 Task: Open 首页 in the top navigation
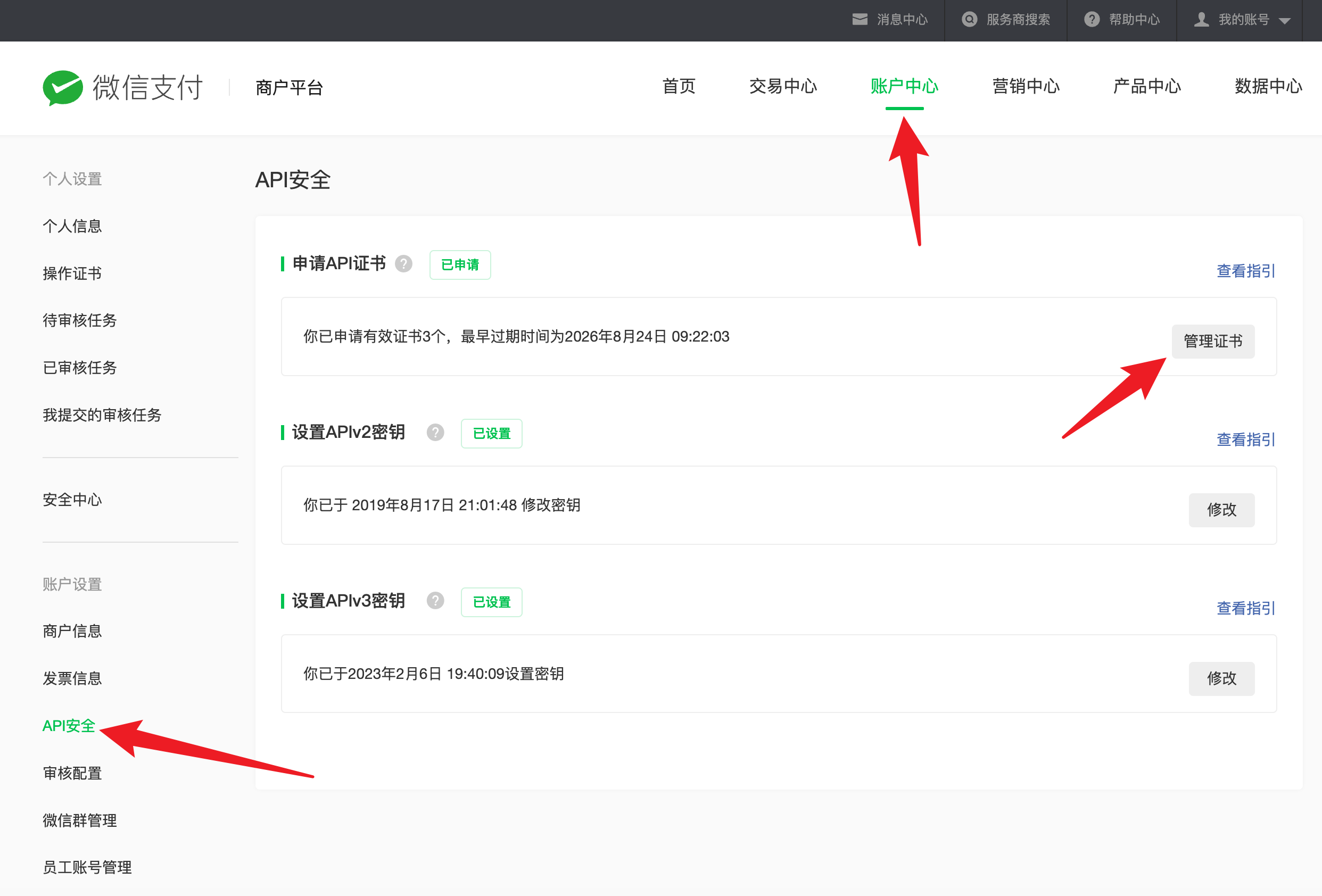679,86
